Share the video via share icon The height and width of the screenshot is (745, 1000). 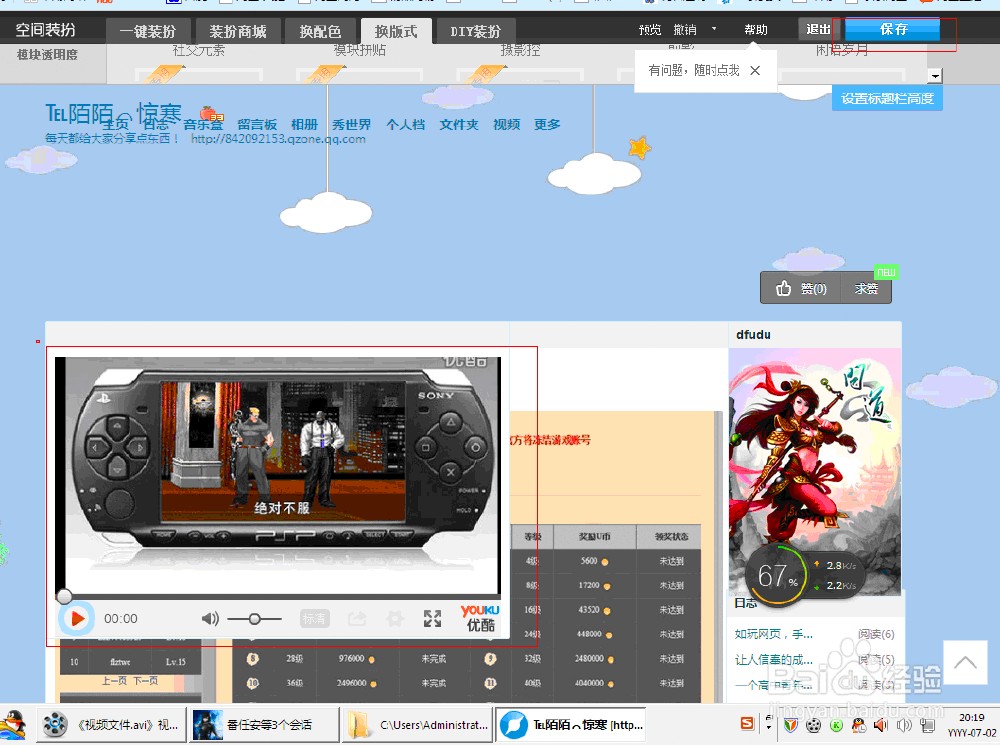[x=357, y=618]
